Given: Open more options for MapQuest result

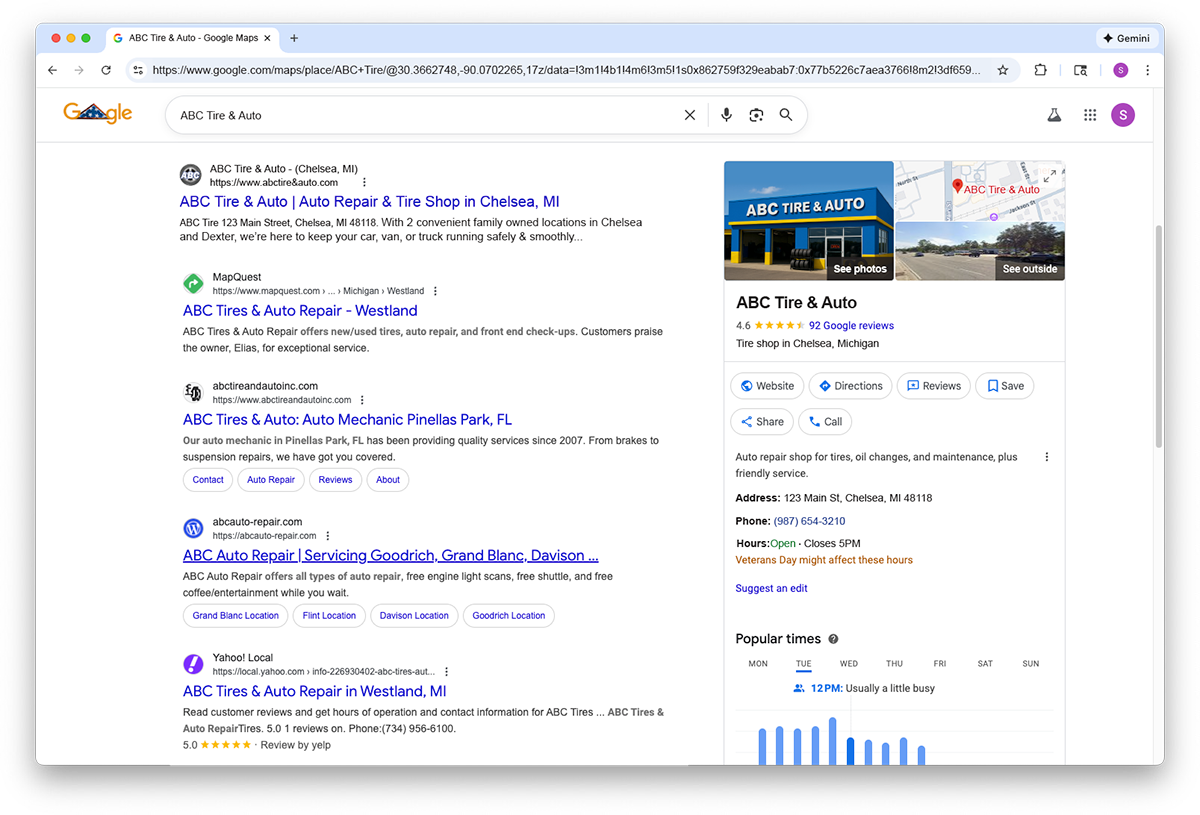Looking at the screenshot, I should click(435, 291).
